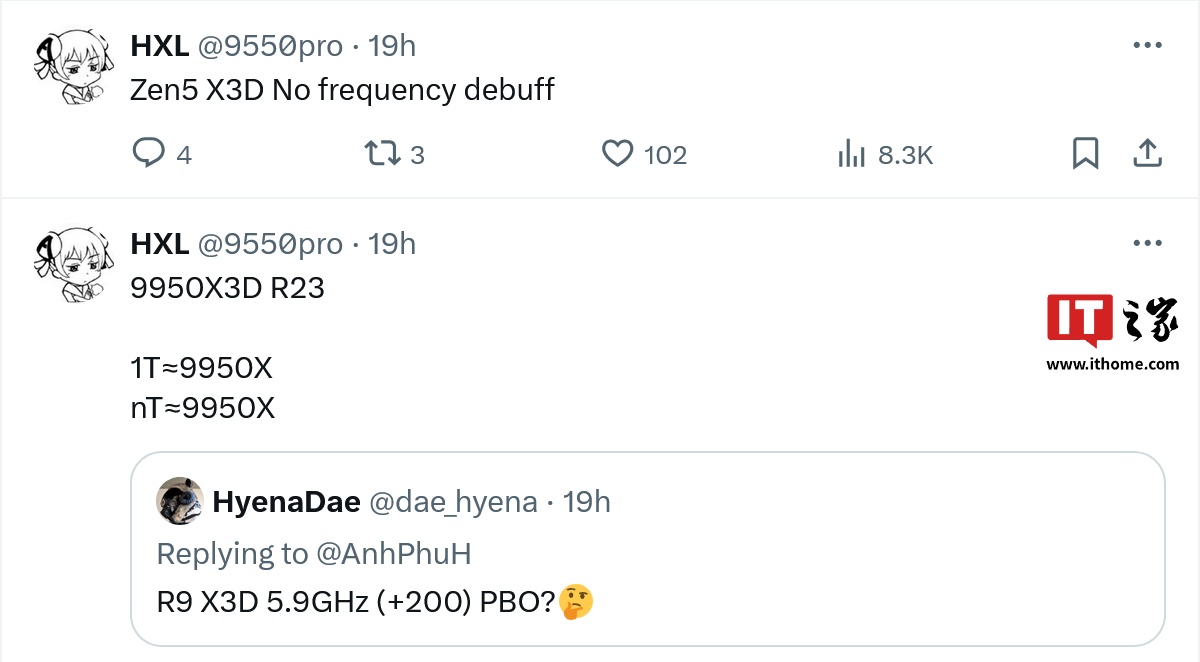Screen dimensions: 1200x662
Task: Retweet the Zen5 X3D frequency tweet
Action: pyautogui.click(x=381, y=154)
